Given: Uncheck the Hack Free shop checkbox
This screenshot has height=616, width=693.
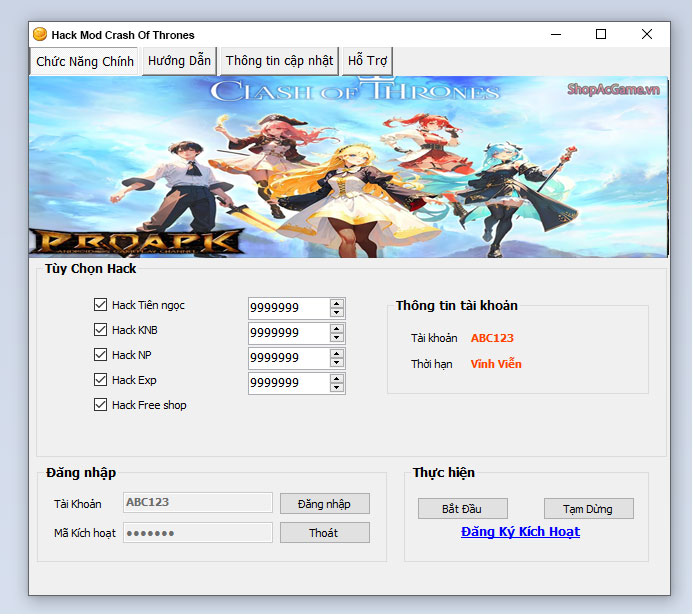Looking at the screenshot, I should point(100,405).
